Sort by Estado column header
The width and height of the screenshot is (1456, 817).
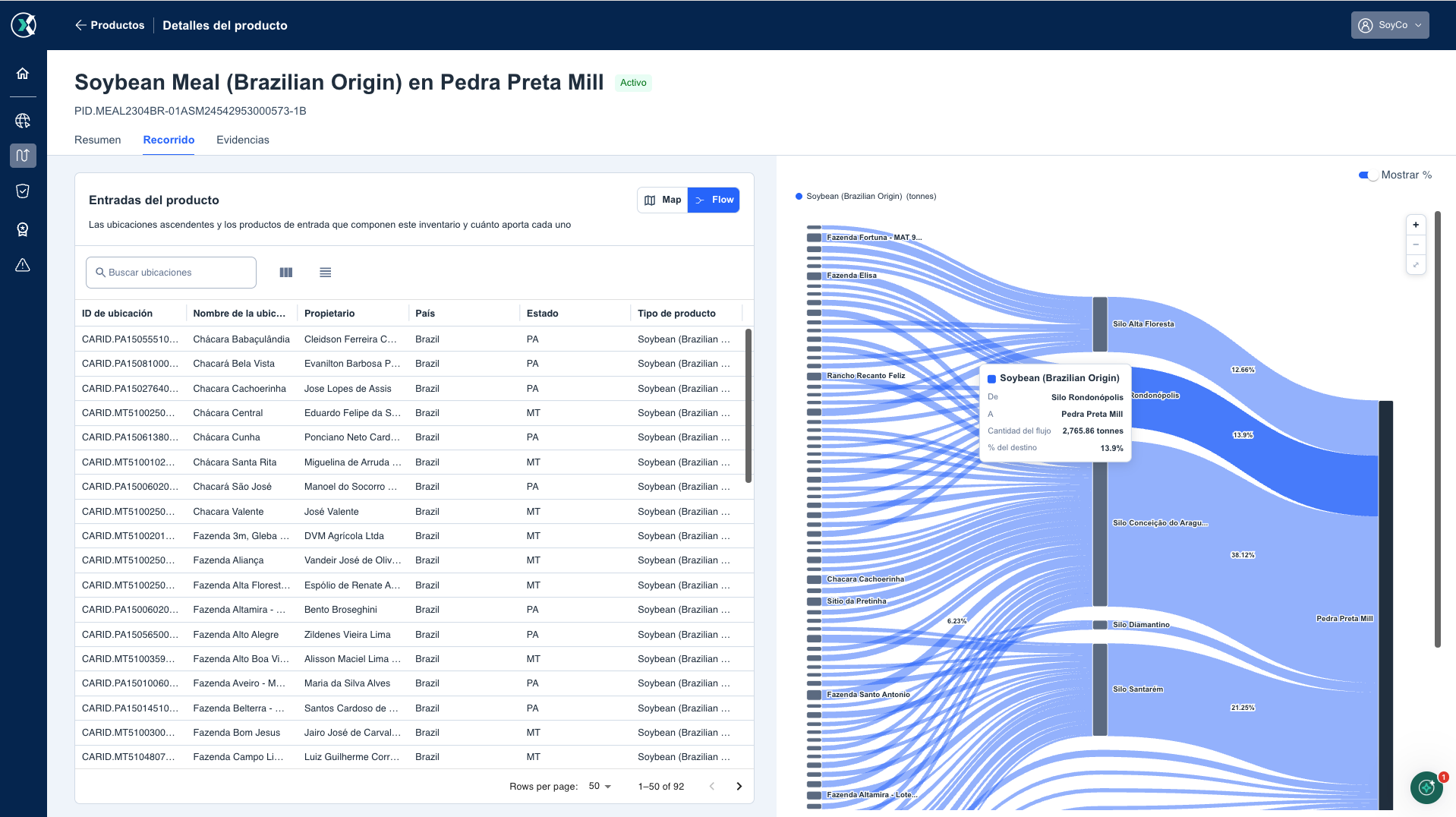[x=542, y=314]
